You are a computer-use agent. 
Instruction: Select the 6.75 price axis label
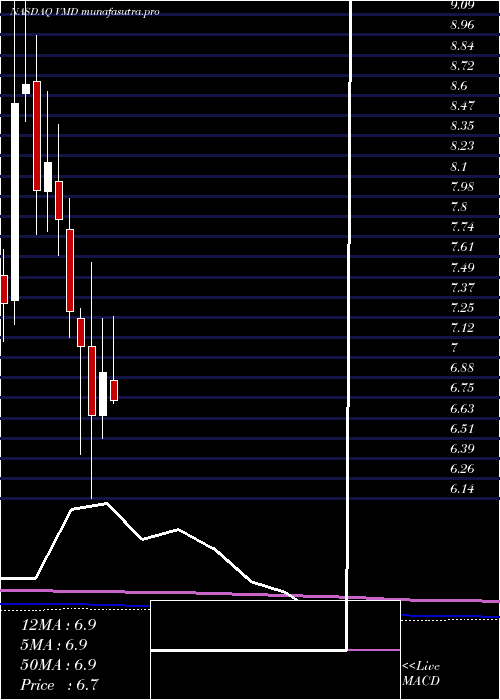pyautogui.click(x=462, y=388)
